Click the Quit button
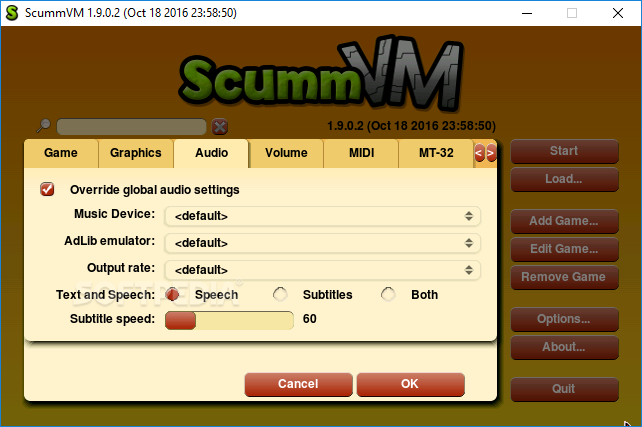The image size is (642, 427). click(x=564, y=389)
